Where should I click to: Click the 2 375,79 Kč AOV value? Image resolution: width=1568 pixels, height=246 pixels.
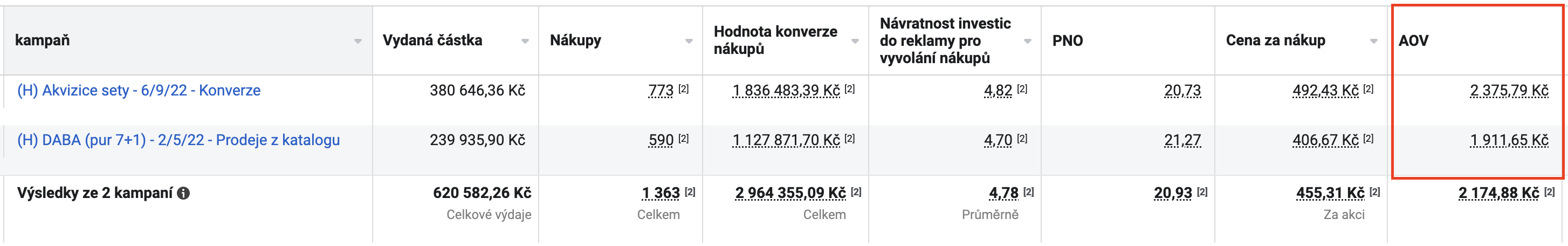pyautogui.click(x=1509, y=91)
